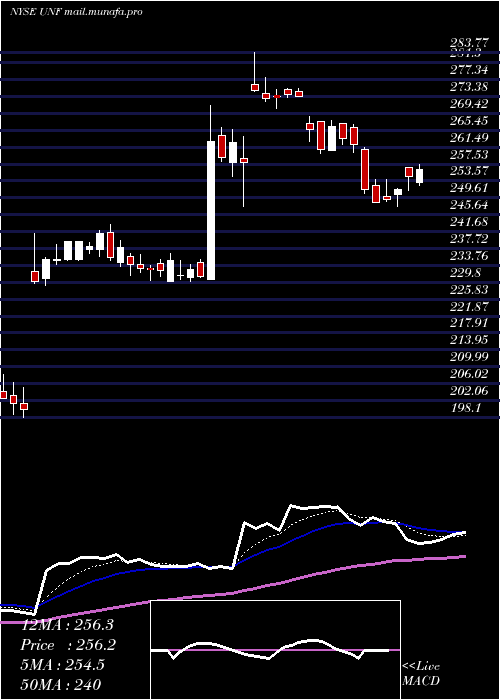Click inside the MACD inset chart
This screenshot has width=500, height=700.
(275, 650)
